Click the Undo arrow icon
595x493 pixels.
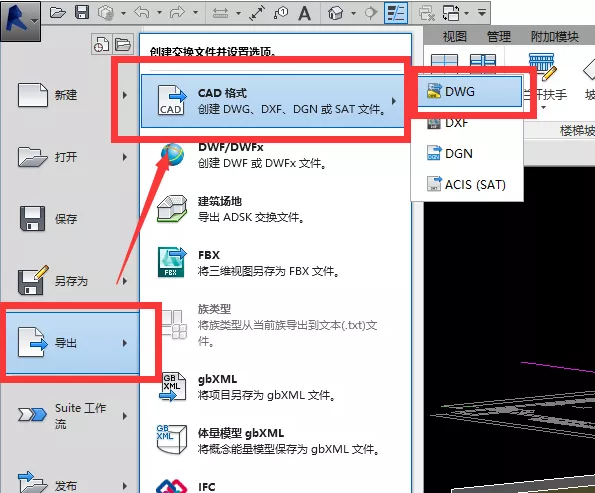142,13
